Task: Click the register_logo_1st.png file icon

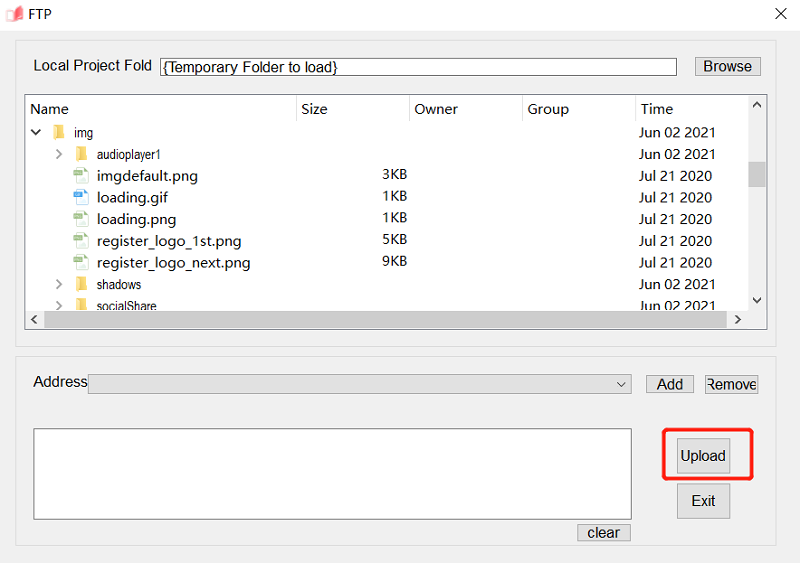Action: pyautogui.click(x=81, y=241)
